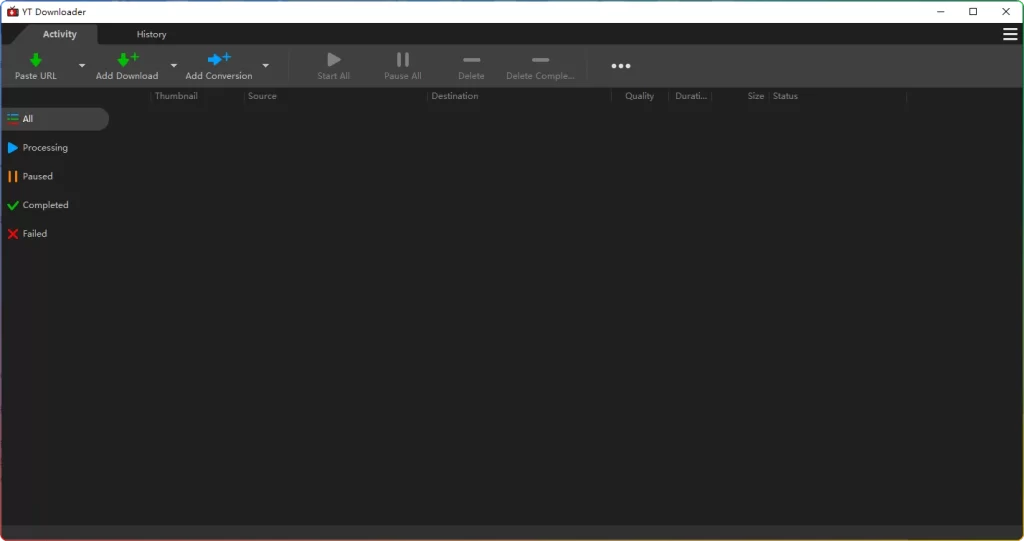1024x541 pixels.
Task: Show Failed downloads filter
Action: (x=34, y=234)
